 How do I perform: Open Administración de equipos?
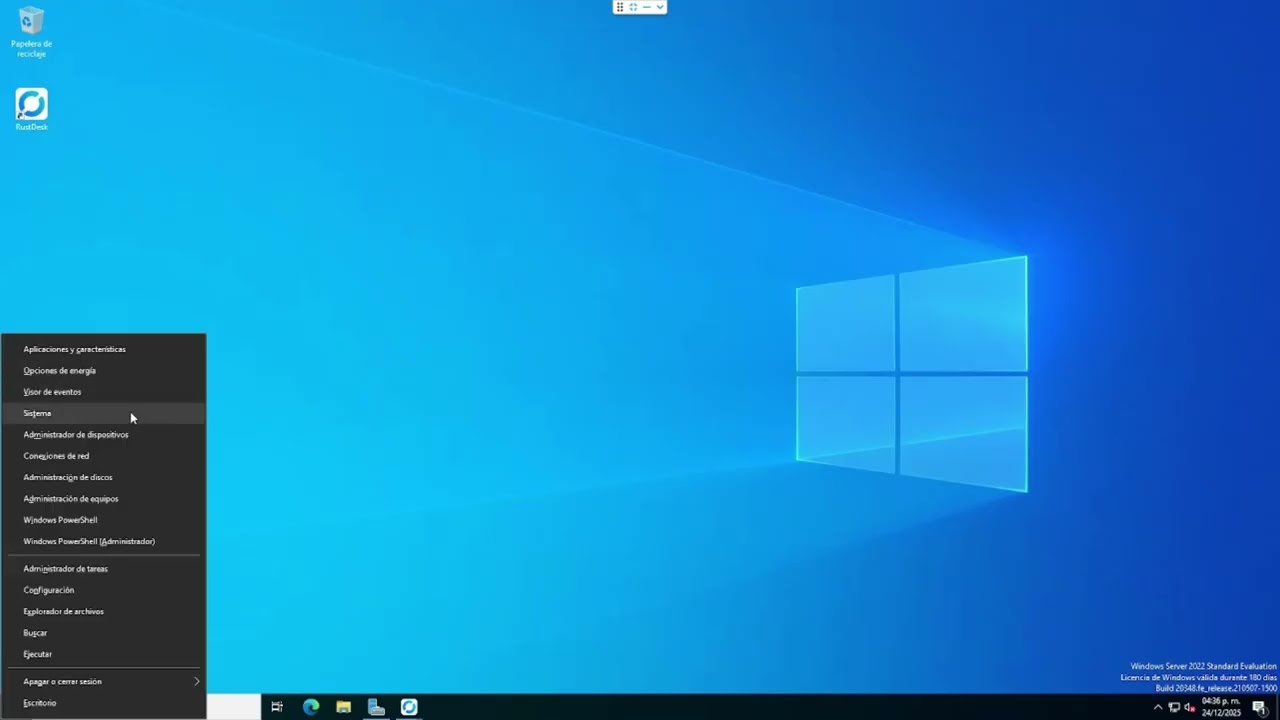pos(104,498)
